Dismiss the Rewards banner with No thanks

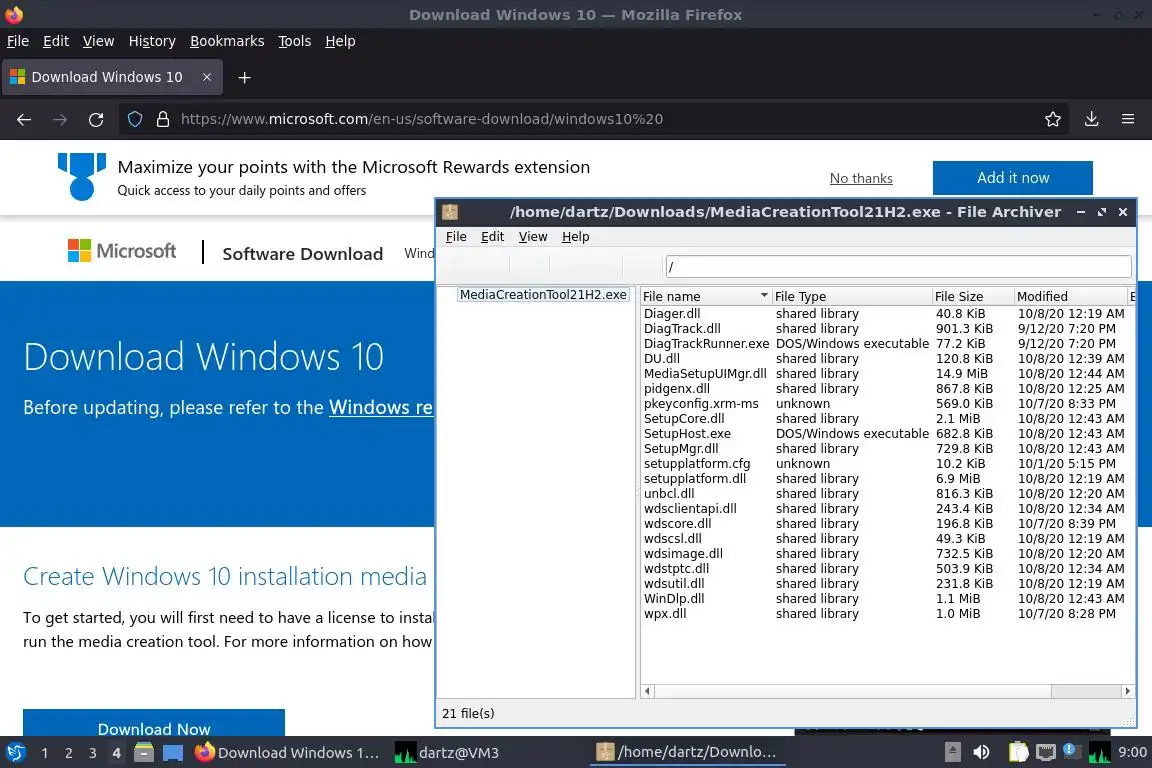click(x=861, y=178)
